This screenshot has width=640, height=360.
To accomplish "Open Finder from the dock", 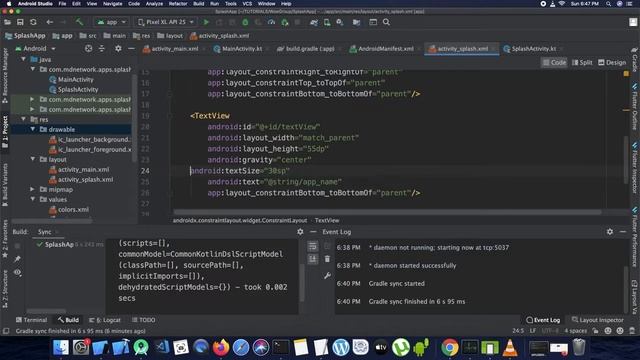I will click(61, 347).
